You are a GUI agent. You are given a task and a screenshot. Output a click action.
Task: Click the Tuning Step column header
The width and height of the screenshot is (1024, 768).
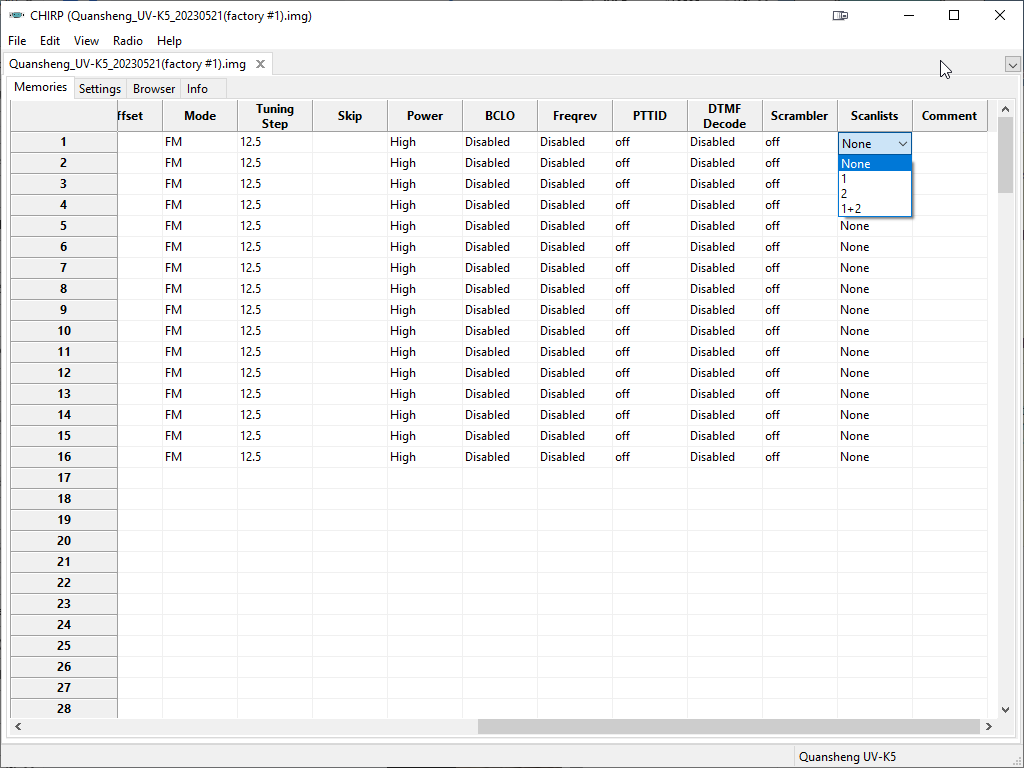coord(275,116)
